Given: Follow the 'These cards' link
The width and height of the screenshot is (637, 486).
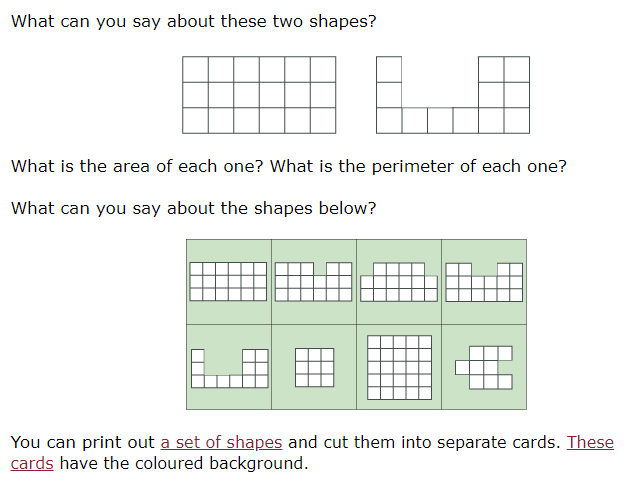Looking at the screenshot, I should click(x=590, y=442).
